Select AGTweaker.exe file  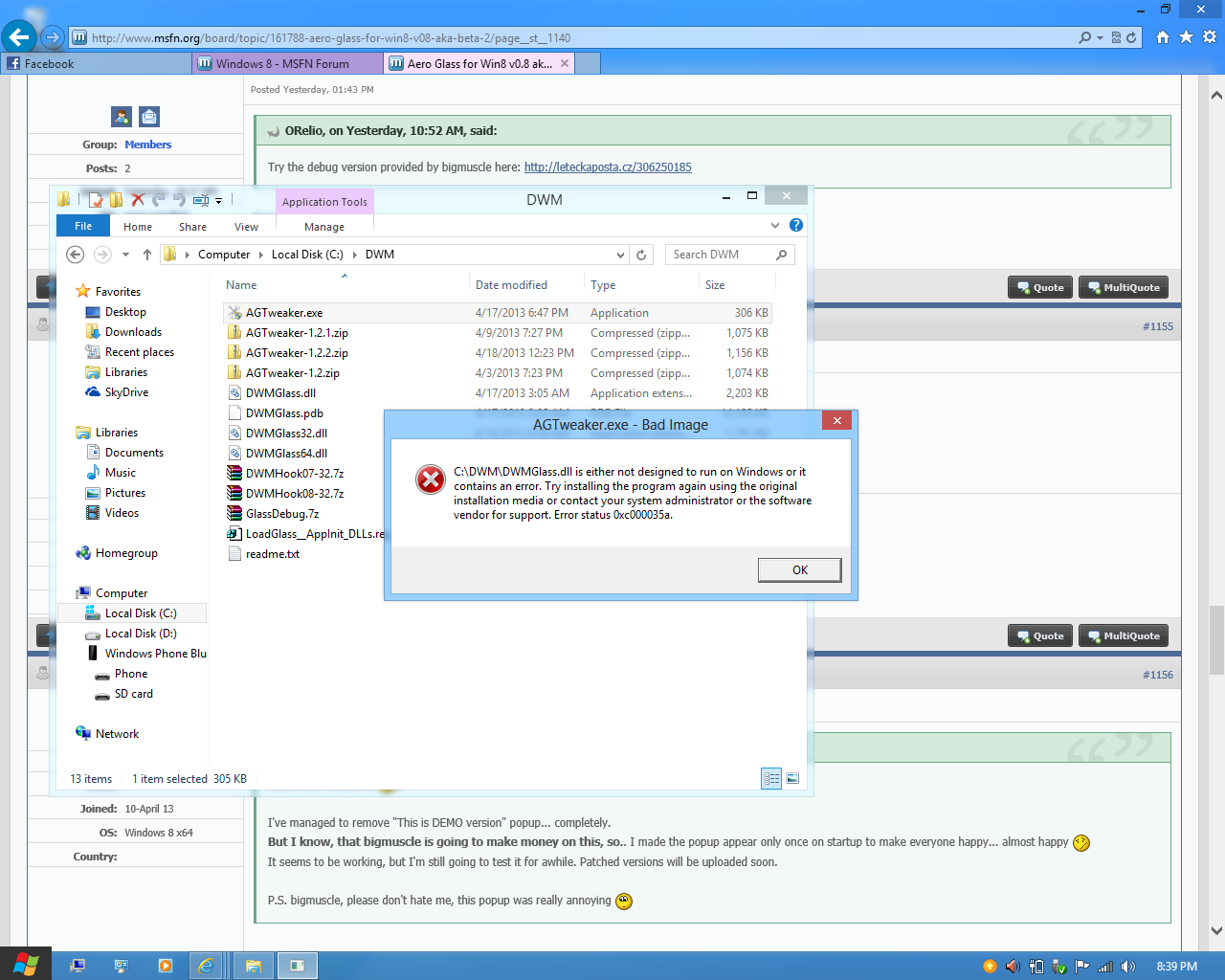click(x=284, y=313)
